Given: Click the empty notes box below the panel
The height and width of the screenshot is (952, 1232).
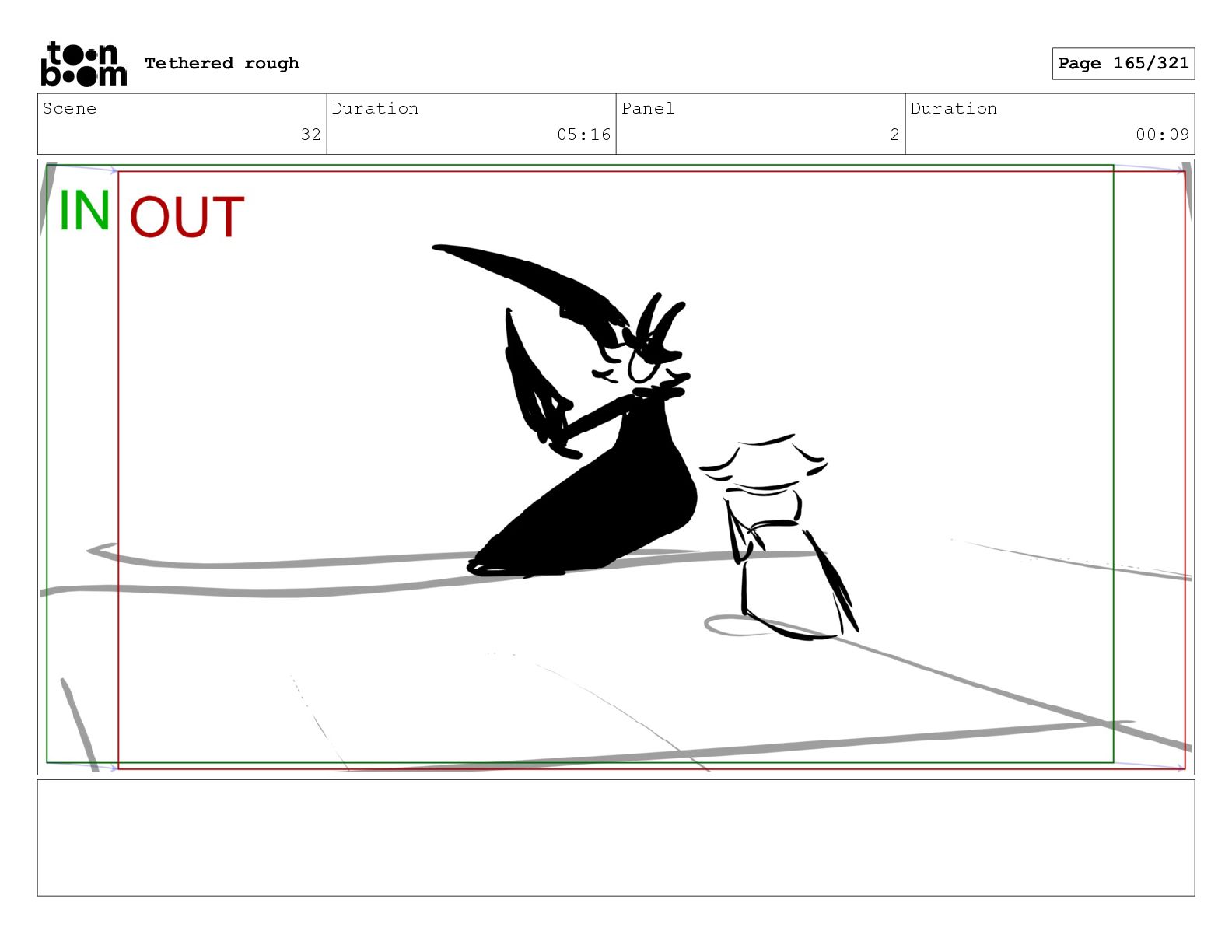Looking at the screenshot, I should pyautogui.click(x=616, y=838).
